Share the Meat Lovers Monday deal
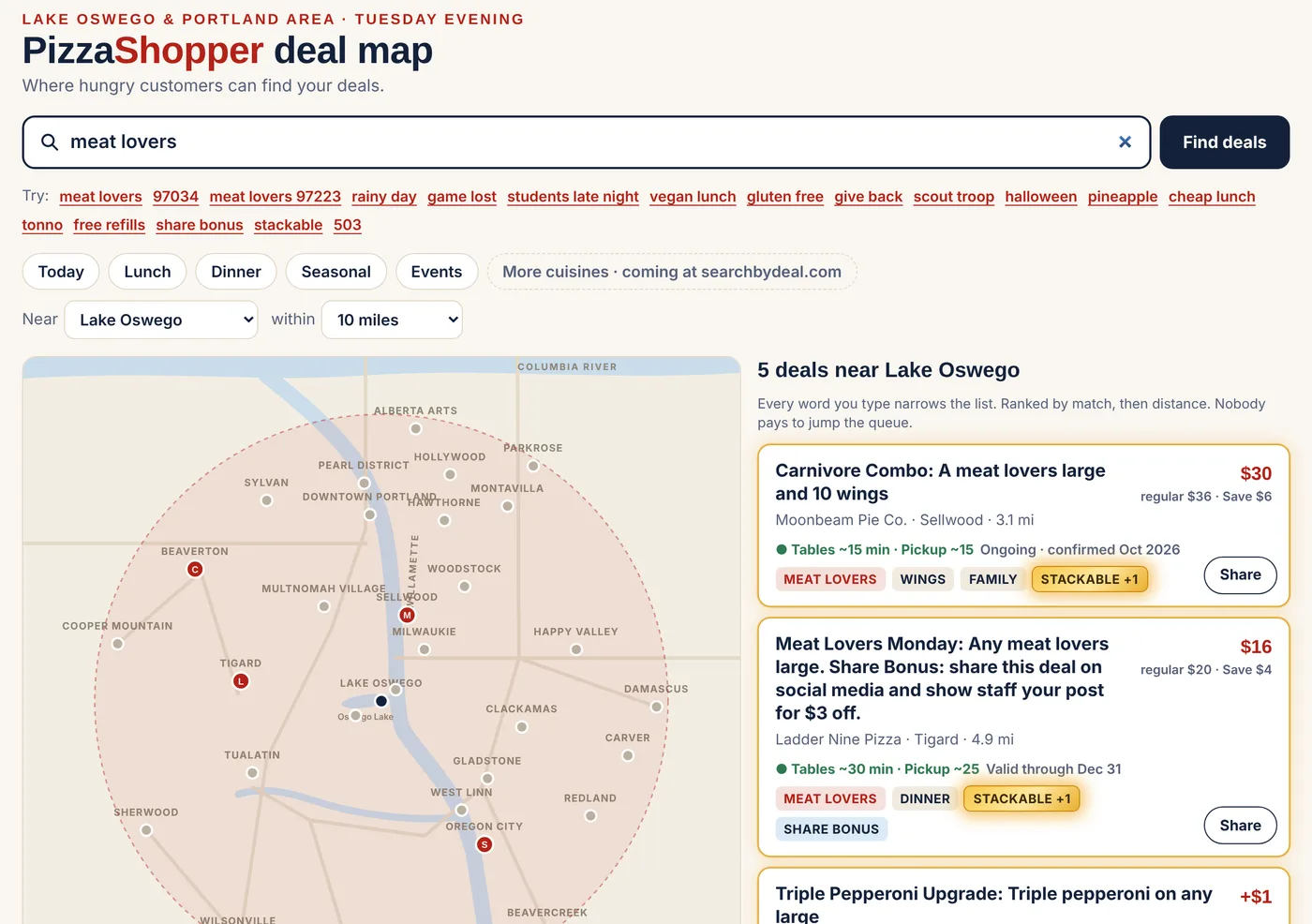1312x924 pixels. click(1240, 826)
